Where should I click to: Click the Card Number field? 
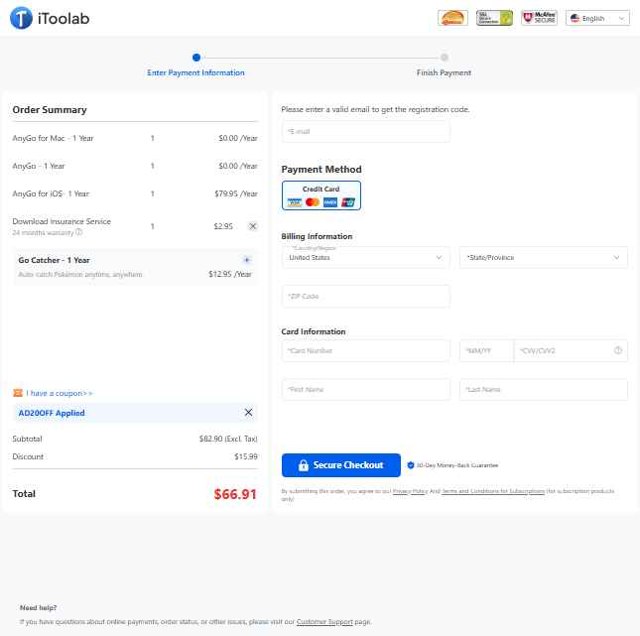point(366,351)
